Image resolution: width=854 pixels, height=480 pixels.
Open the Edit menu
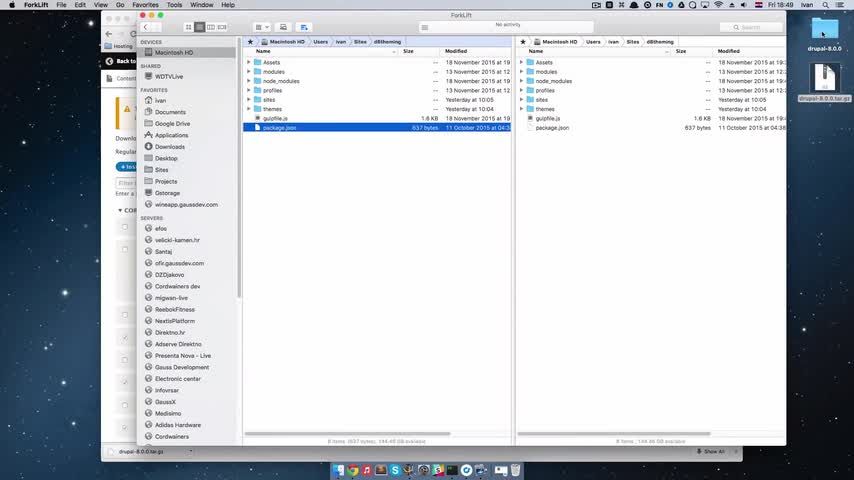(80, 5)
